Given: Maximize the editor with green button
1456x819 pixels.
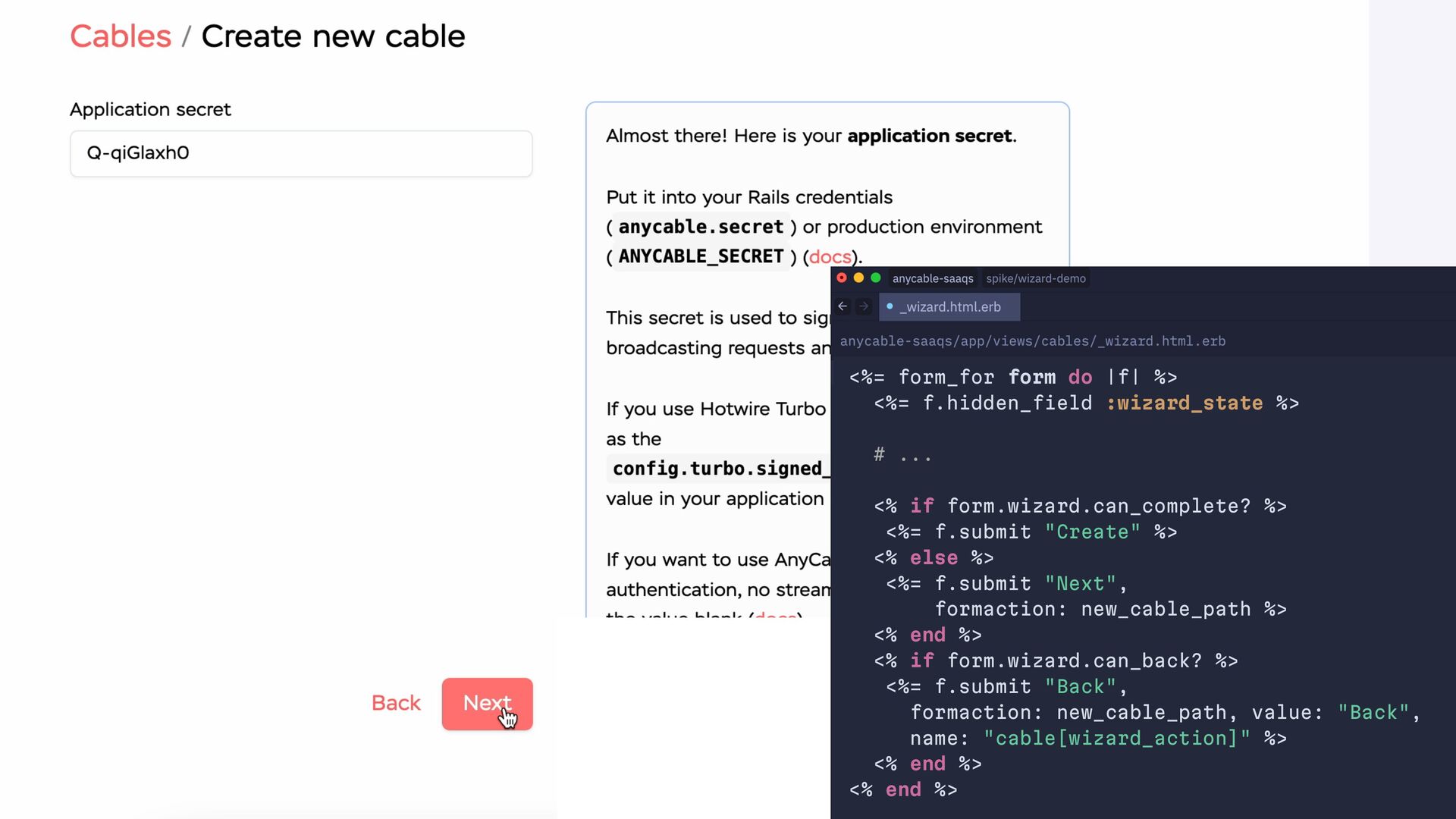Looking at the screenshot, I should point(876,278).
